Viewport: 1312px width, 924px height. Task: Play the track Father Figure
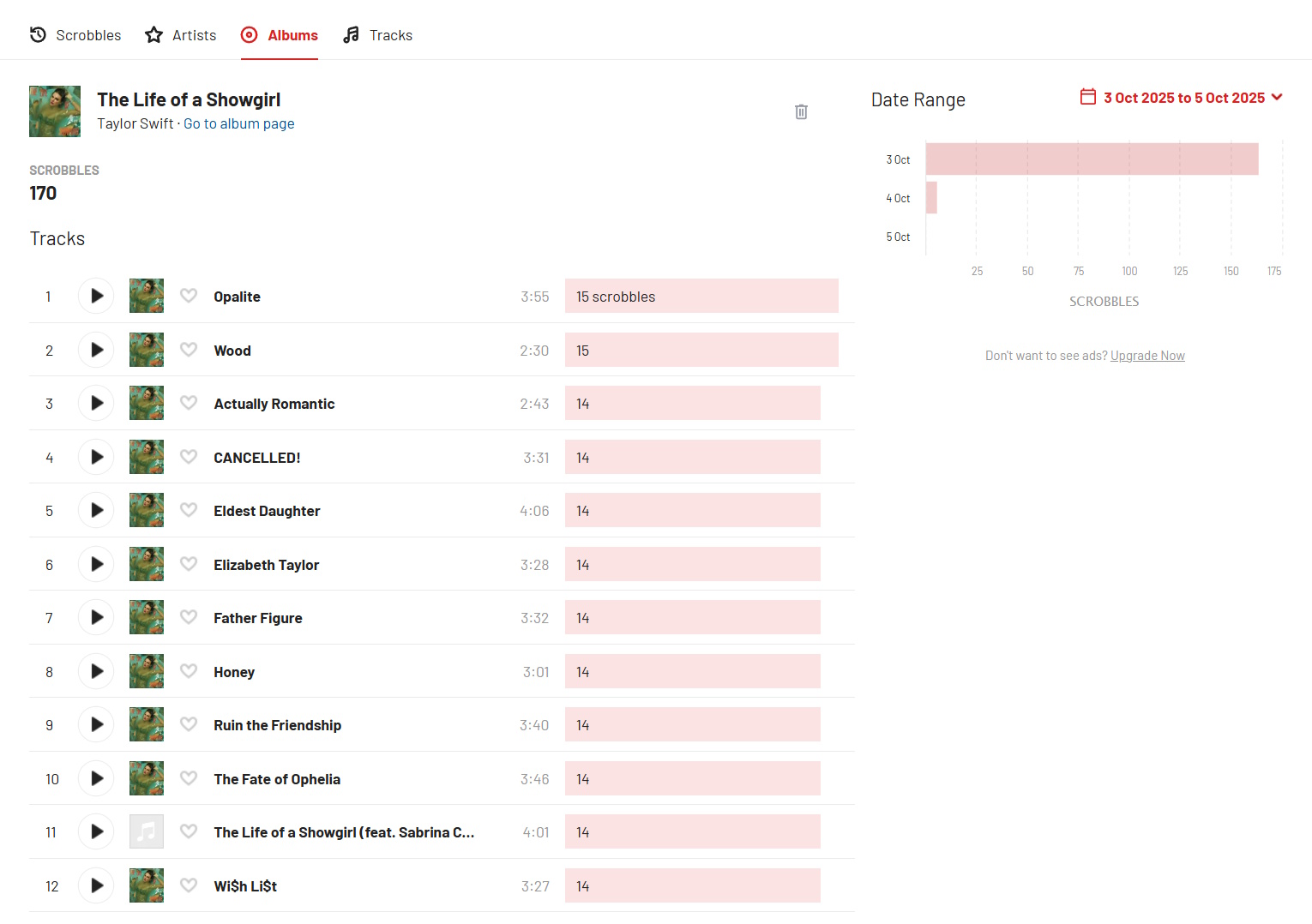coord(96,618)
